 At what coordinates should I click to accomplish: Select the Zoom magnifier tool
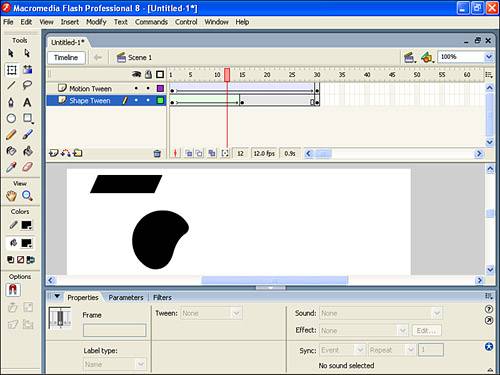[27, 196]
